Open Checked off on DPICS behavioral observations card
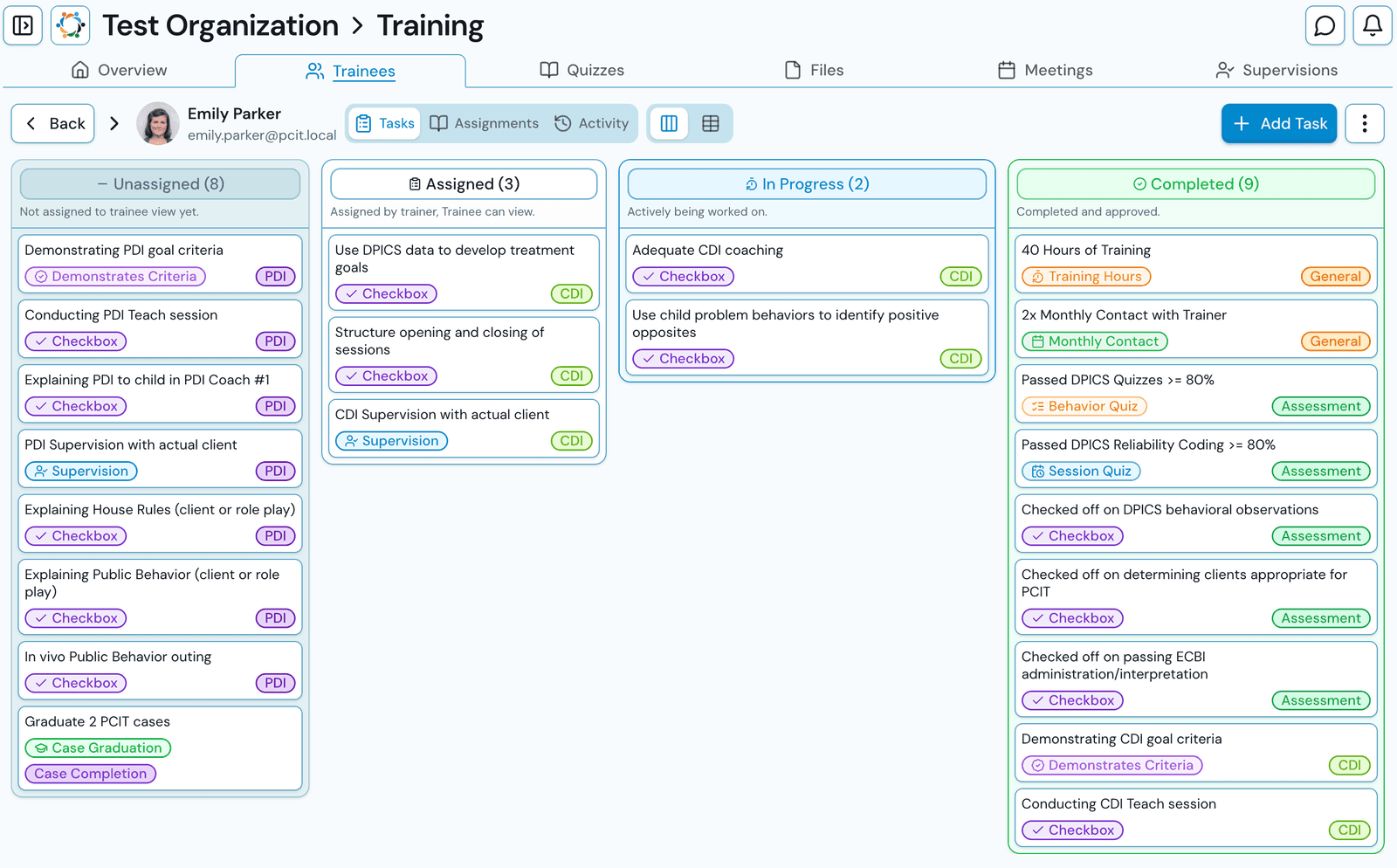This screenshot has width=1397, height=868. click(x=1195, y=523)
